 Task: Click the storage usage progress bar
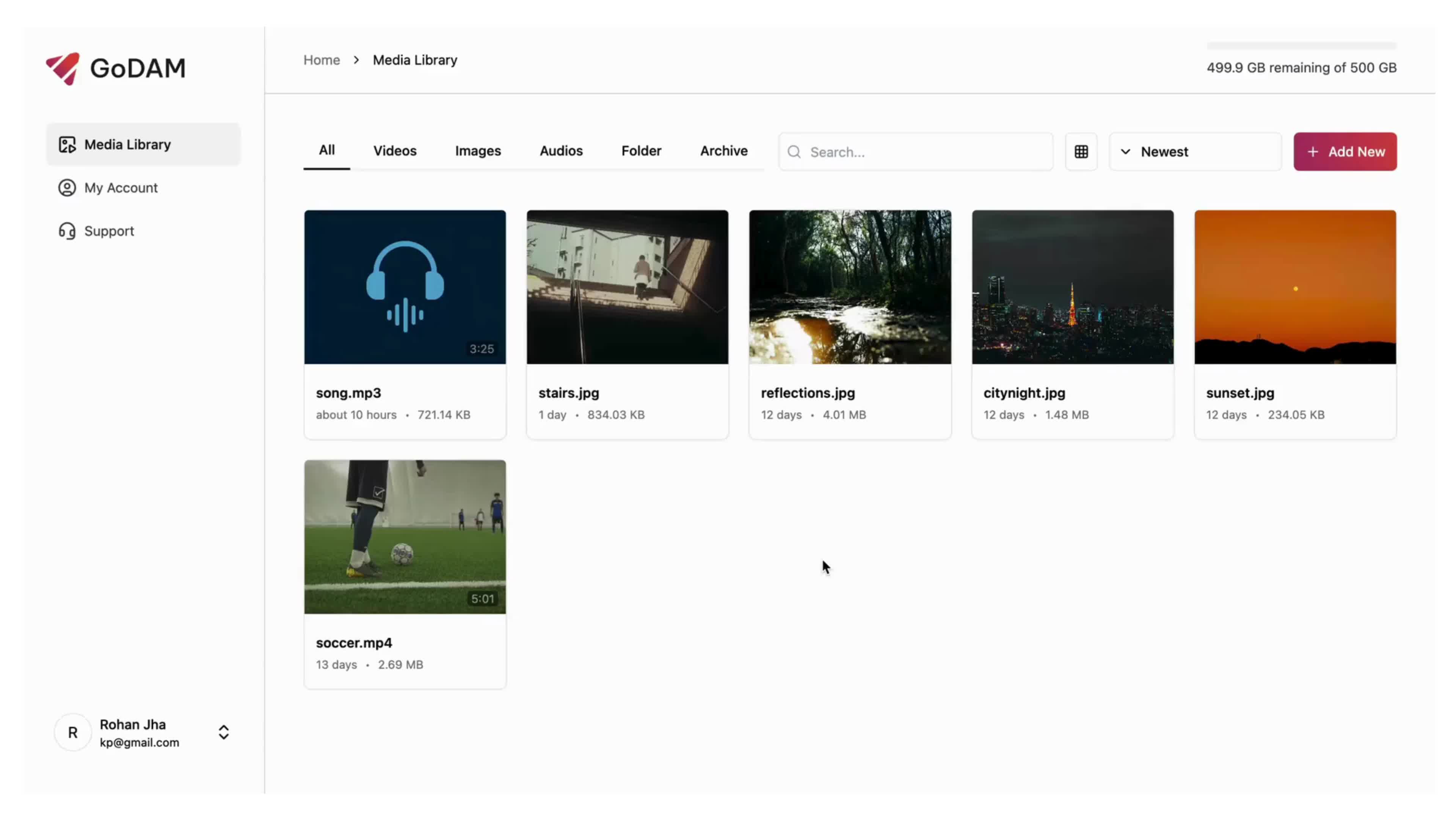1301,45
